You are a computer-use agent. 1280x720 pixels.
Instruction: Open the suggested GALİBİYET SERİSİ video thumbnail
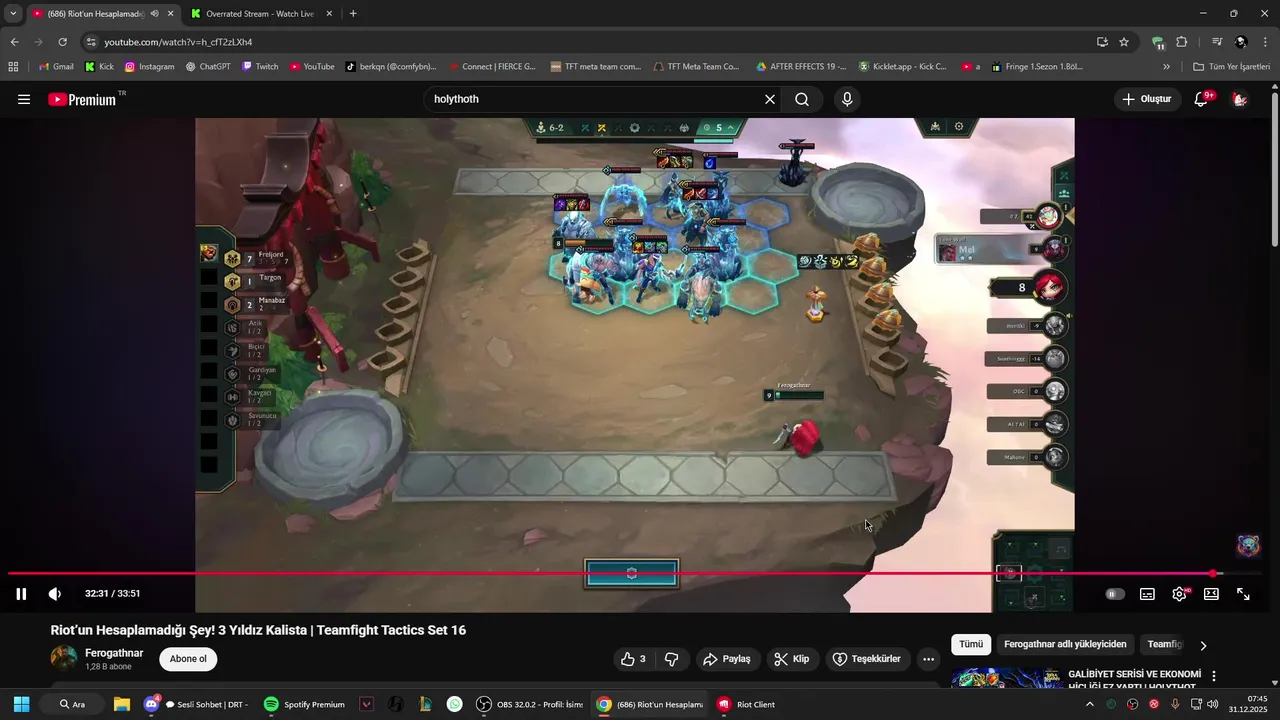point(1007,678)
